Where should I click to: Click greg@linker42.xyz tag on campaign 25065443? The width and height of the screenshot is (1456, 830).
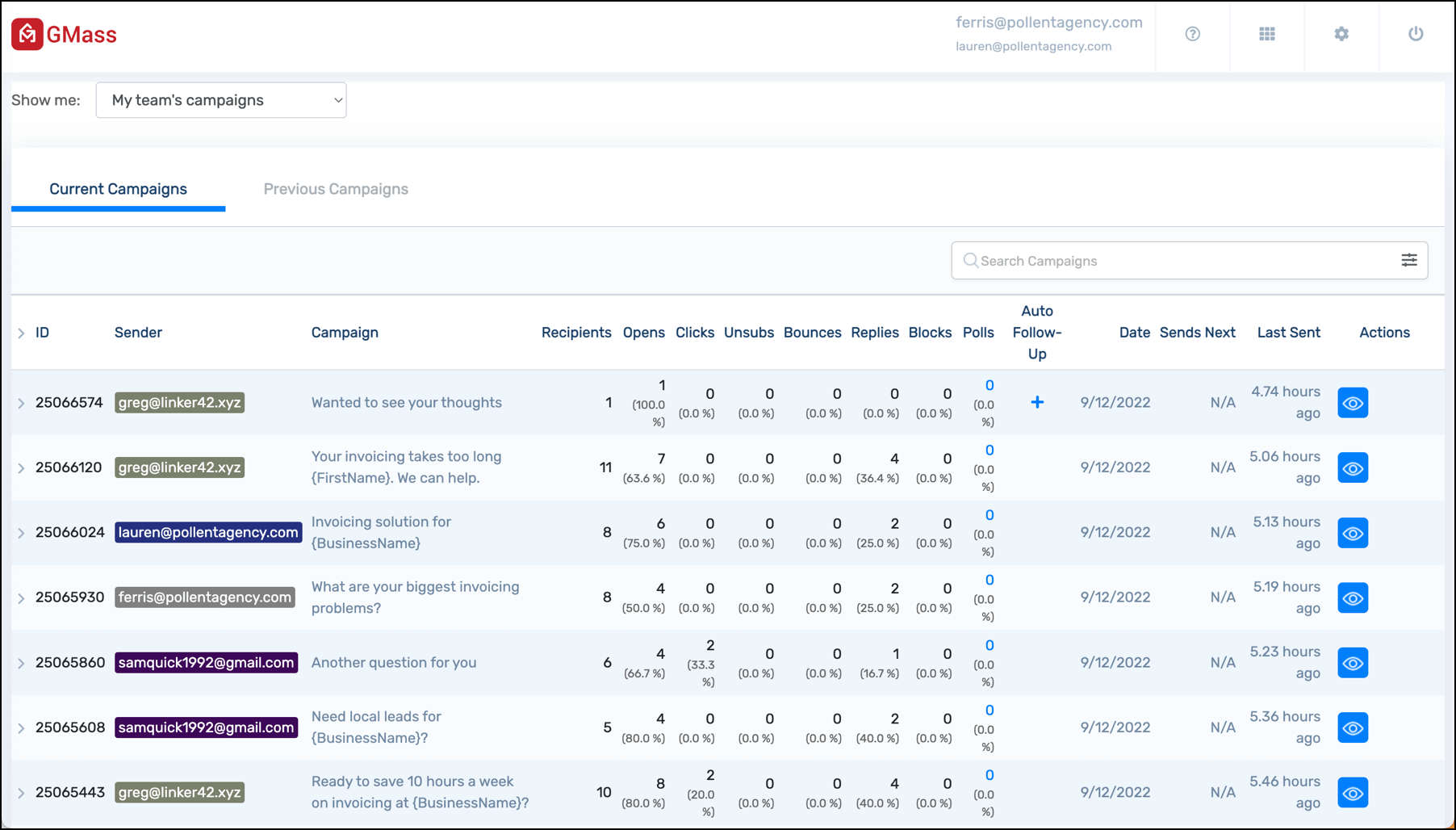(179, 793)
